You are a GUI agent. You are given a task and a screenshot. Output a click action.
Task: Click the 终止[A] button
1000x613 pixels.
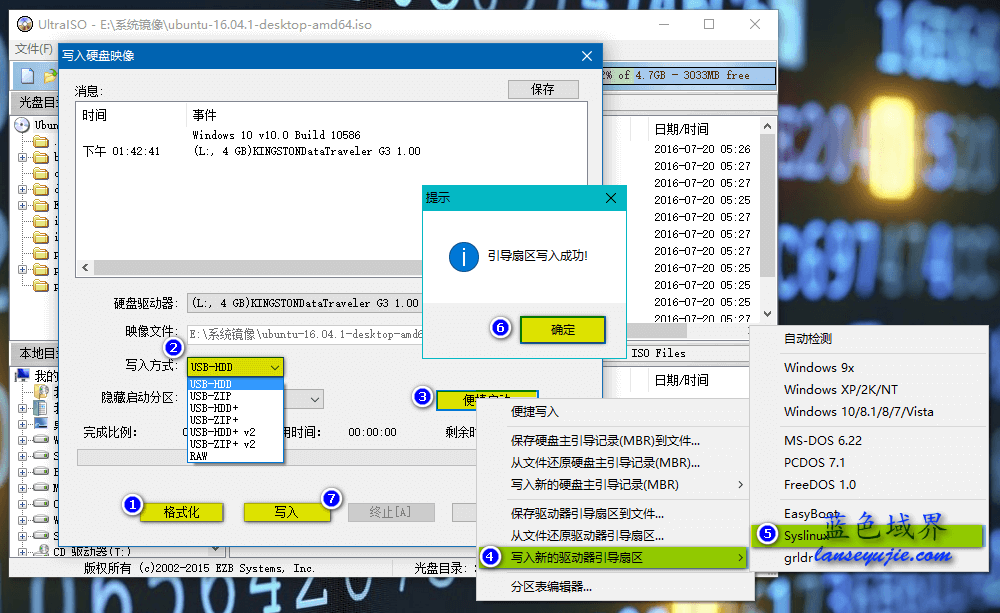tap(390, 512)
